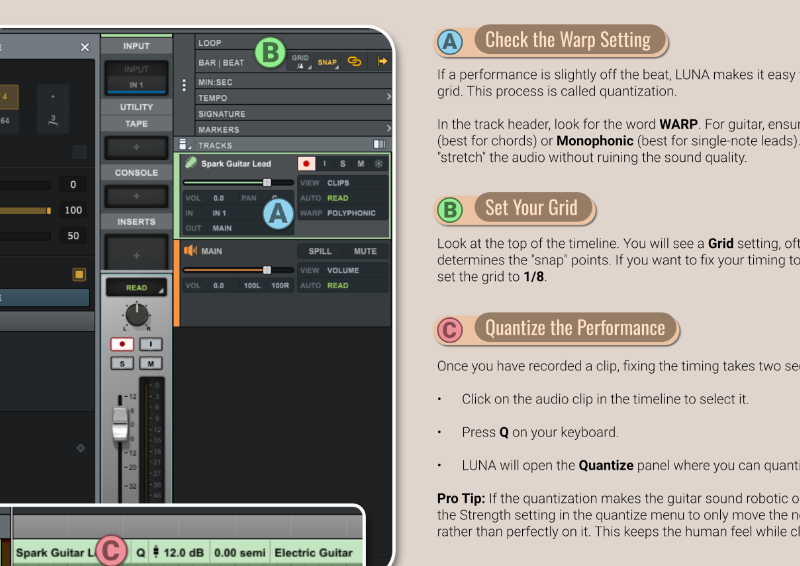Click the value field showing 0 in quantize panel
Viewport: 800px width, 566px height.
click(73, 184)
